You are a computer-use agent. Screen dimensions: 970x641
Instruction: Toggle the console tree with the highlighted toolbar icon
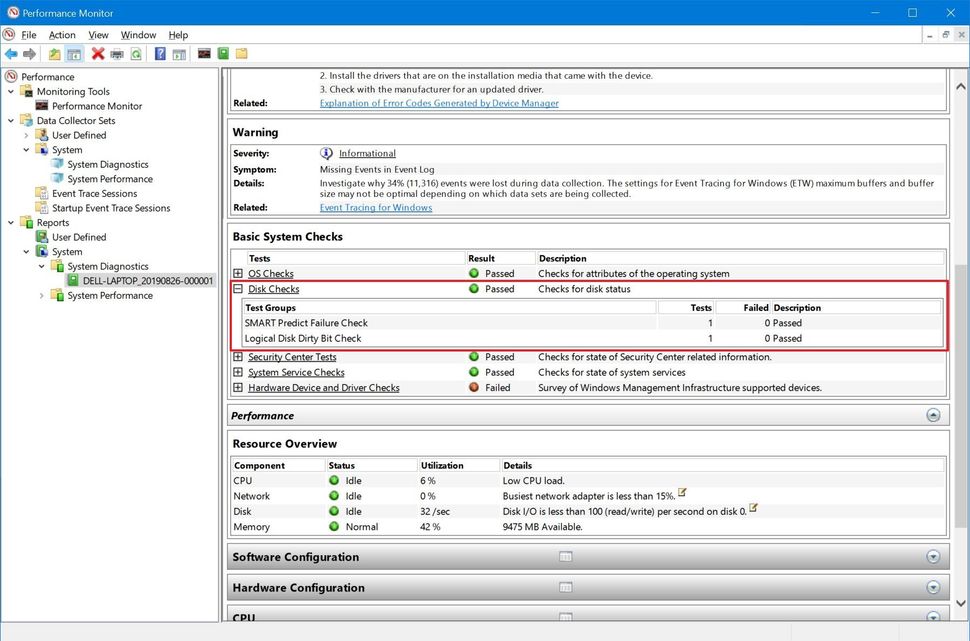(x=75, y=53)
